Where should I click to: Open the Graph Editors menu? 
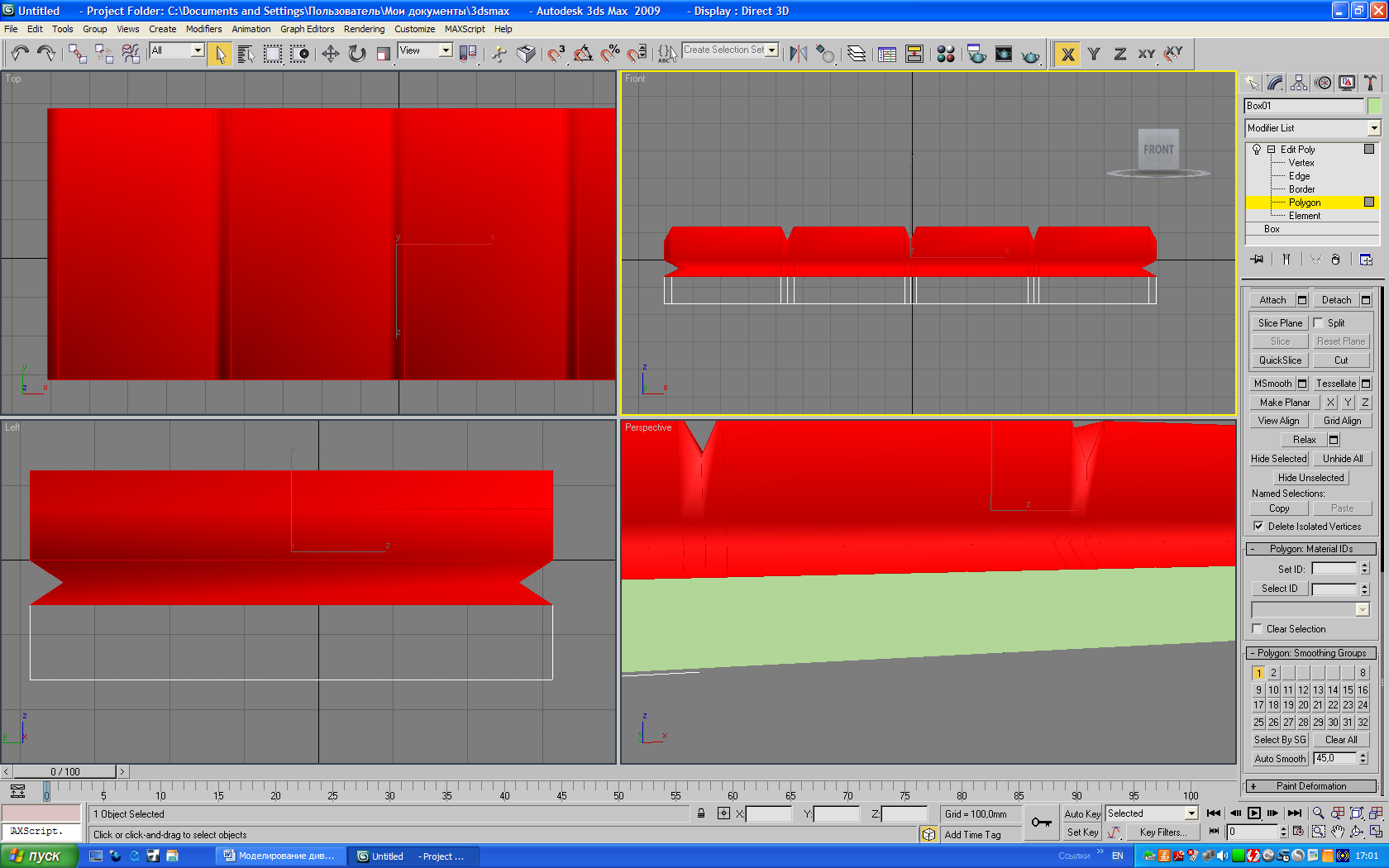(307, 29)
